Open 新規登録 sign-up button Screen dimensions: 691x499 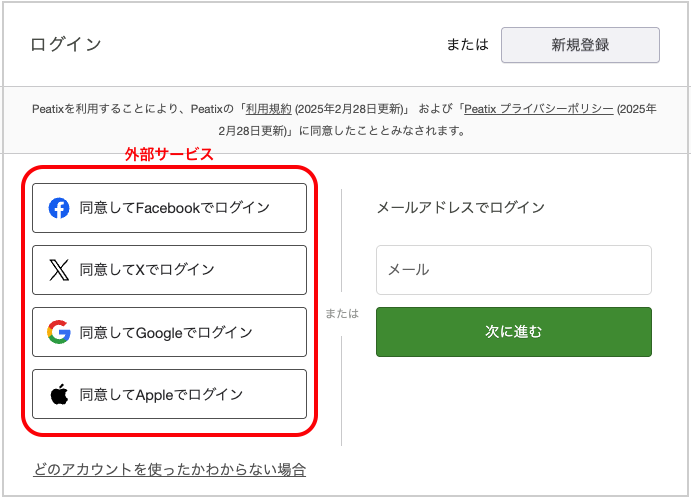pos(580,45)
